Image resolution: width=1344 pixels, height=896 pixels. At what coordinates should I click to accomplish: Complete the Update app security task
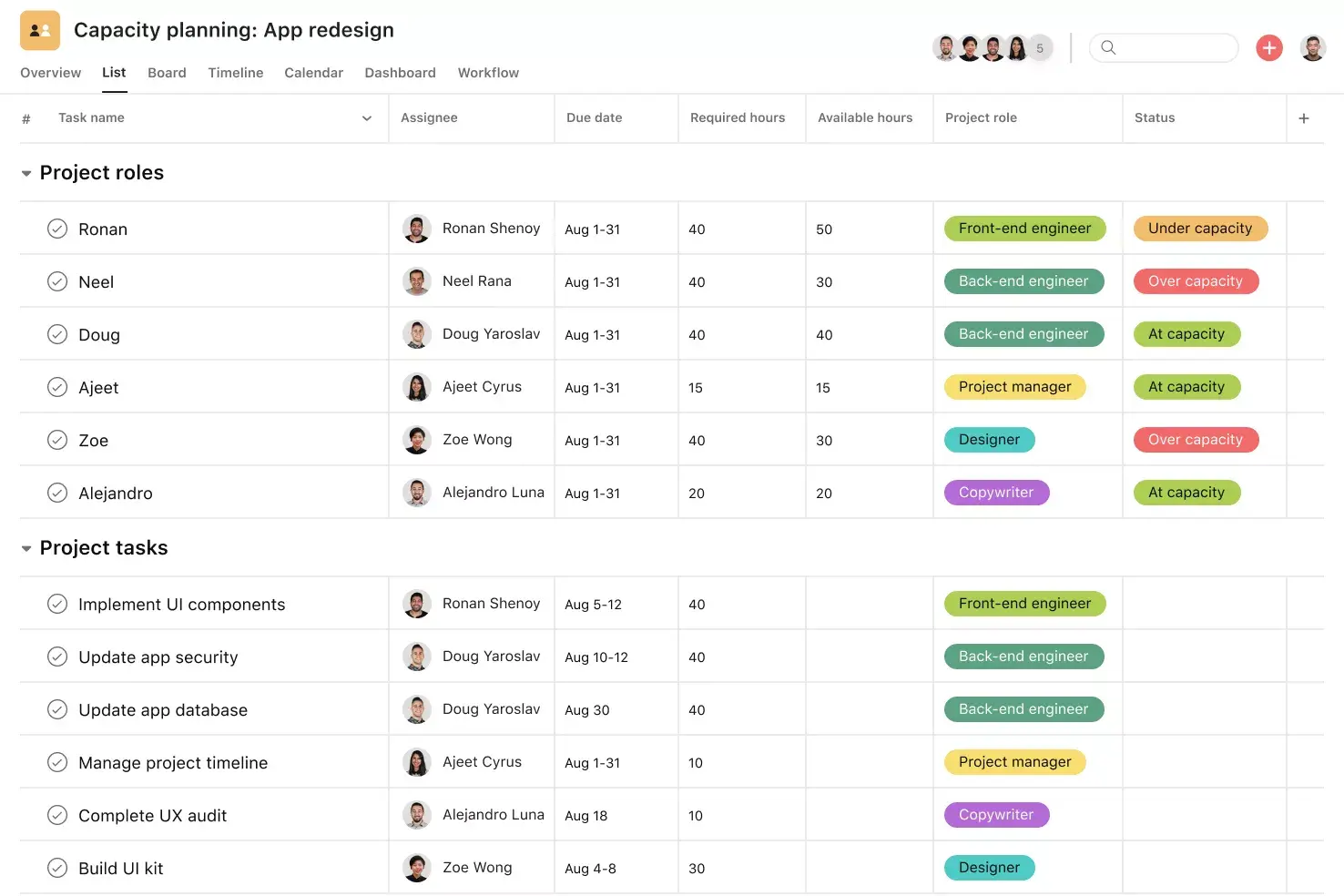tap(57, 656)
